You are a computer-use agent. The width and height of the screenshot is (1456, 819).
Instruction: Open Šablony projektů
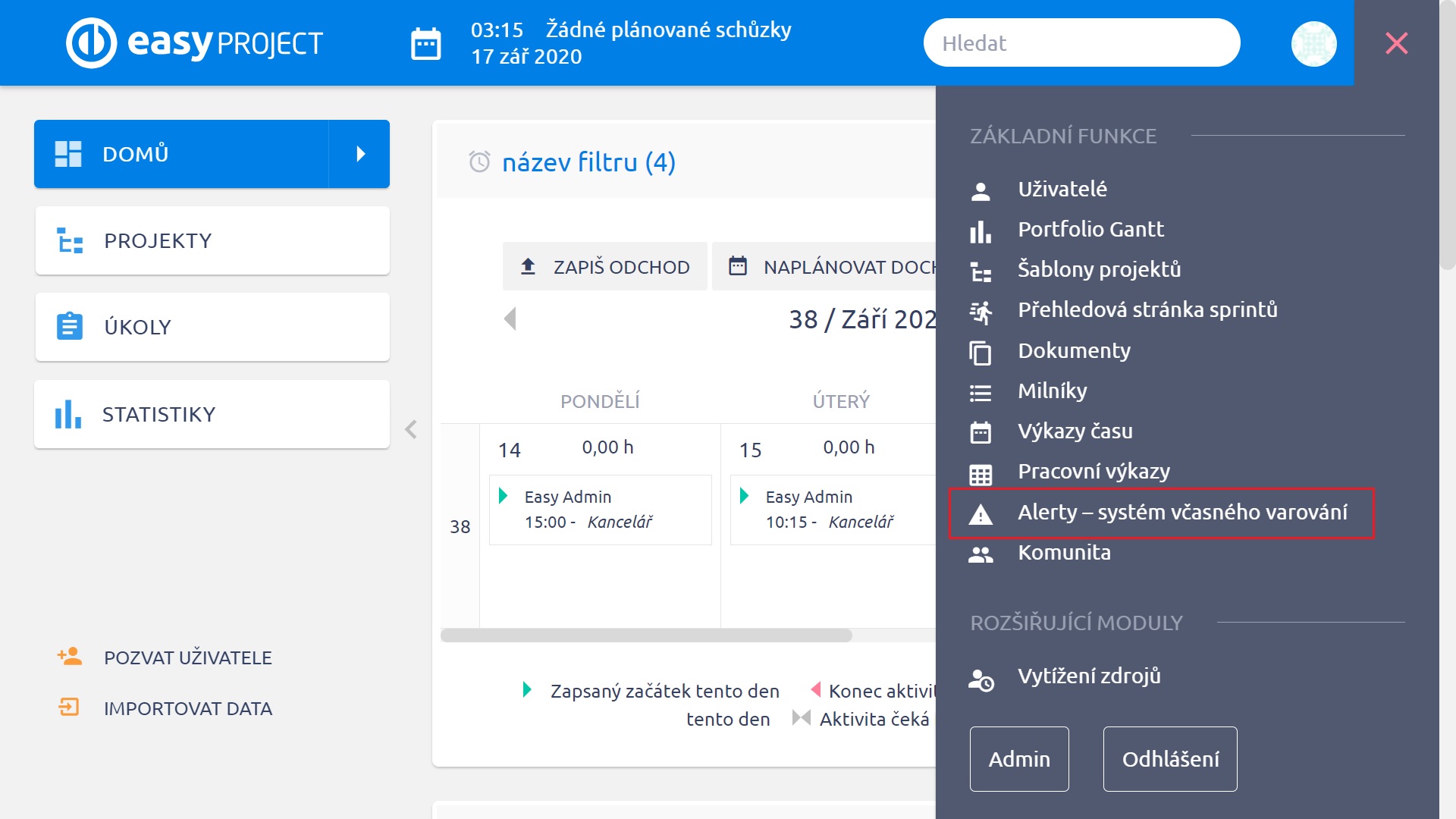(1100, 269)
